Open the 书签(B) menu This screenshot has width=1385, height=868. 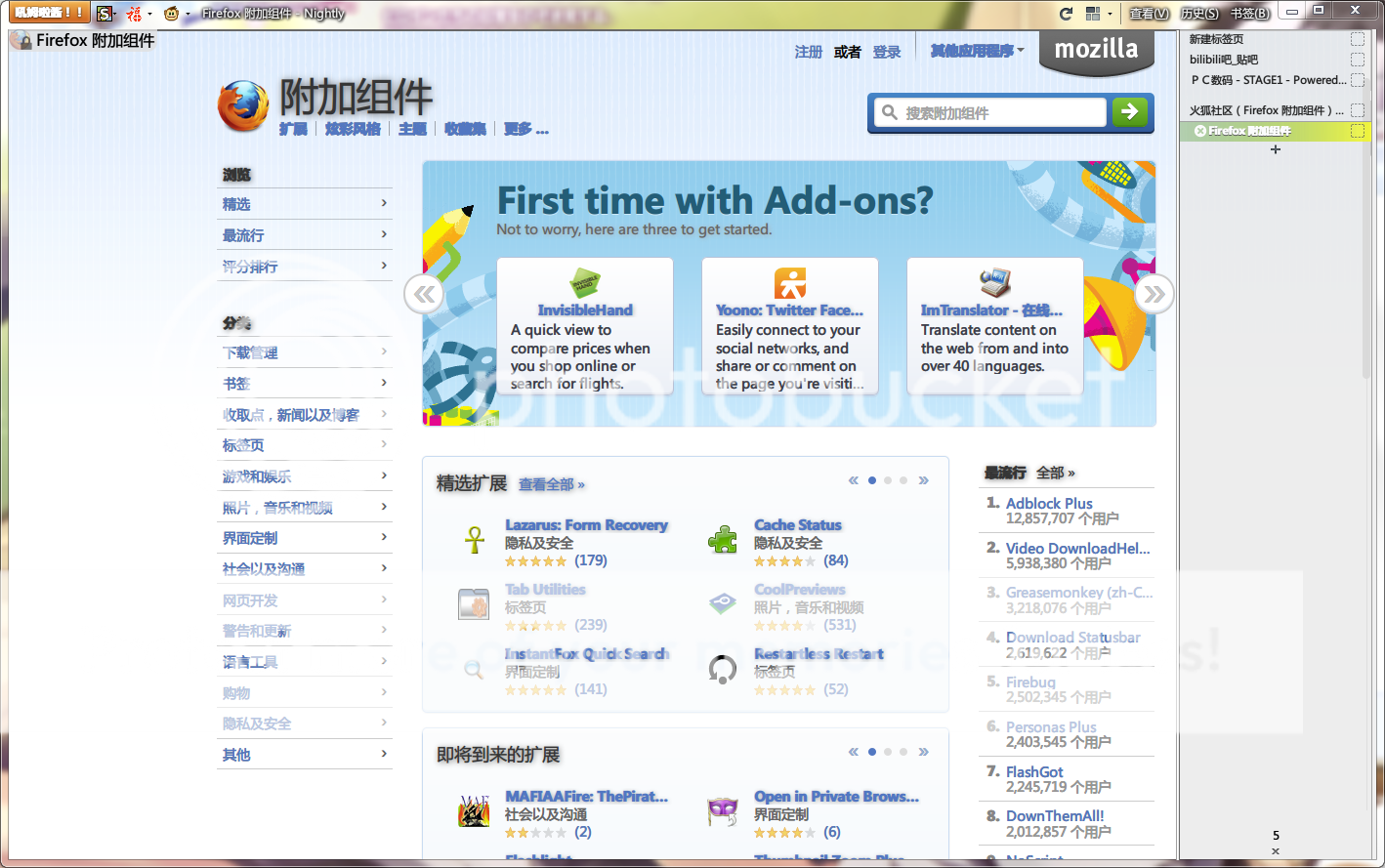coord(1250,14)
